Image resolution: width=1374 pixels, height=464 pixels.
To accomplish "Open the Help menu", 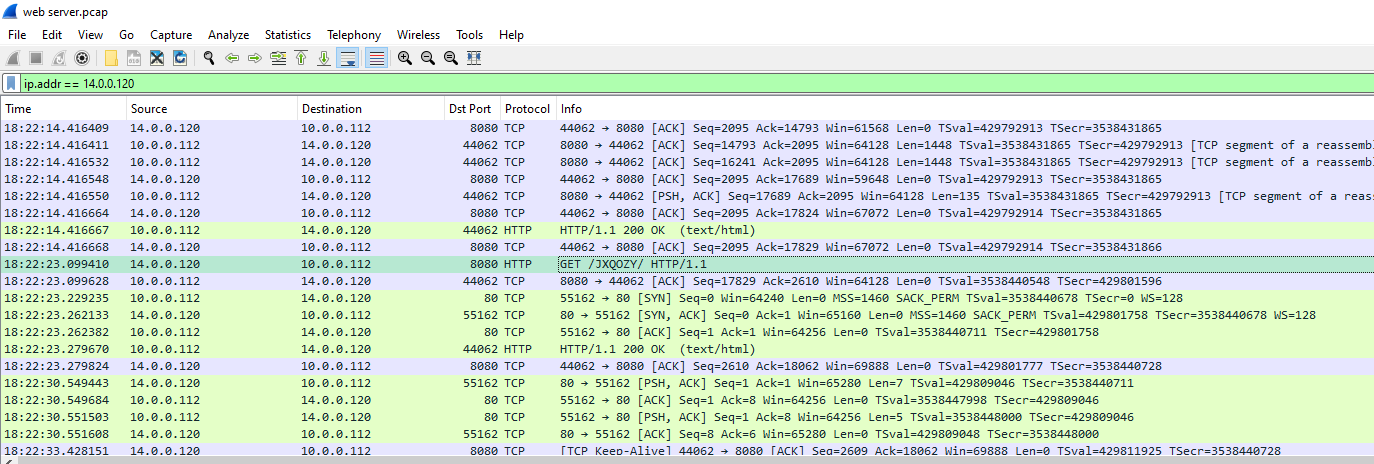I will pyautogui.click(x=511, y=35).
